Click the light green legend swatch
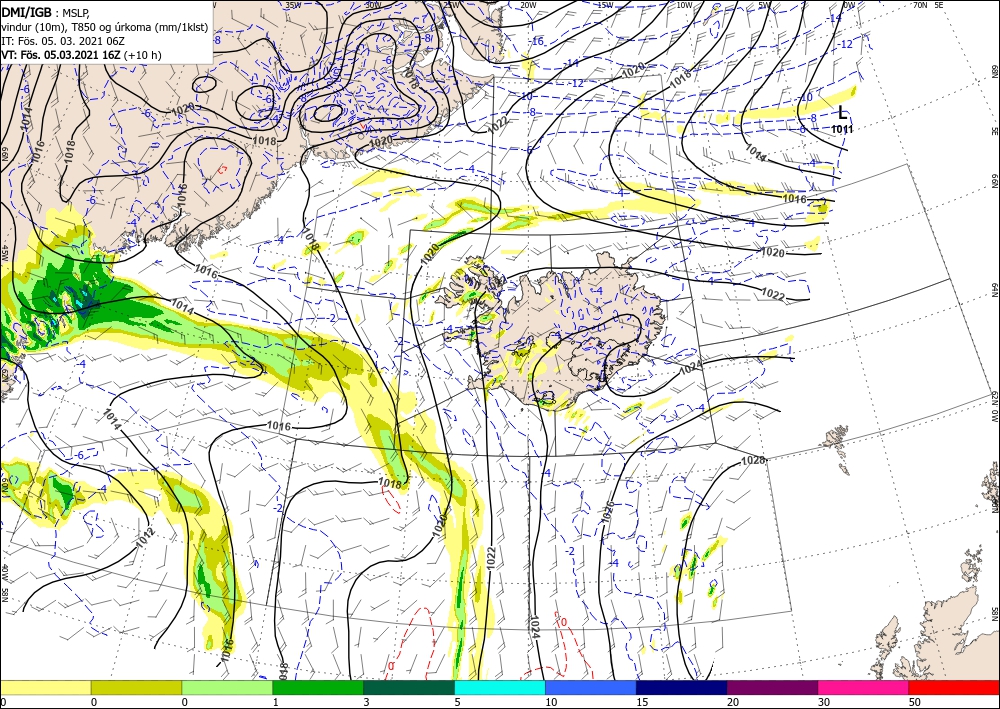Image resolution: width=1000 pixels, height=709 pixels. pos(227,687)
